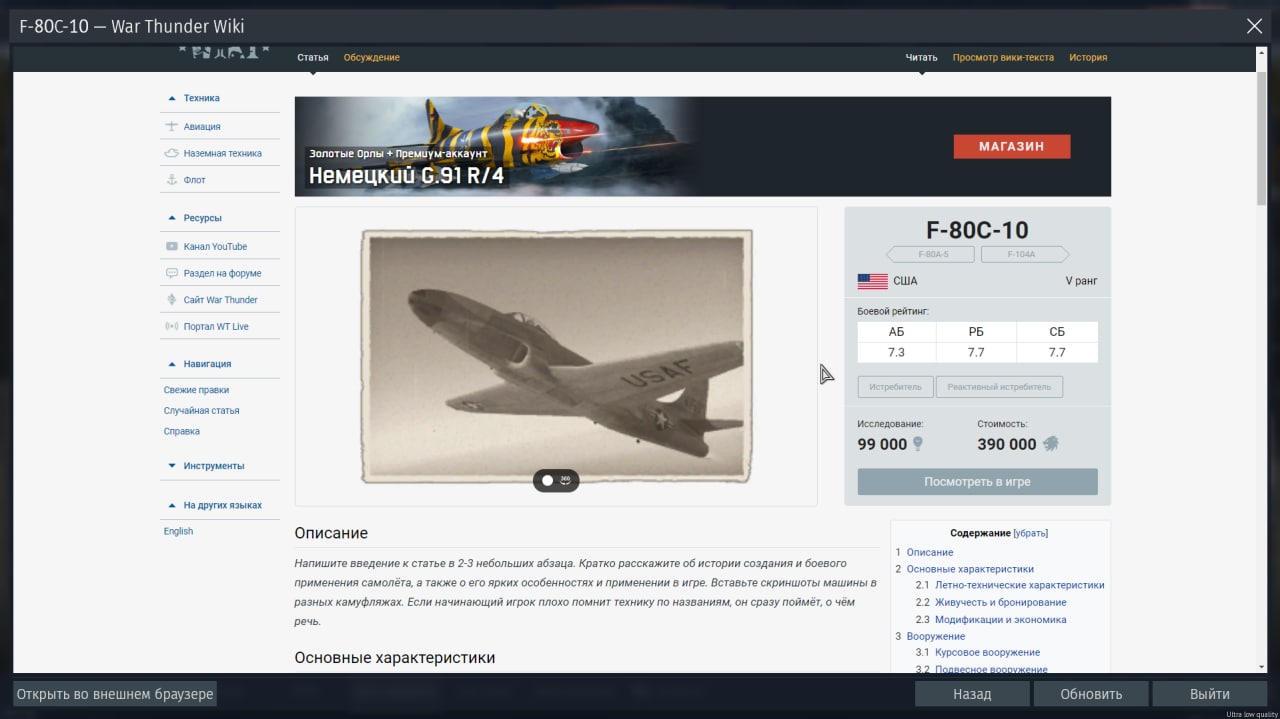
Task: Jump to Модификации и экономика
Action: point(1000,619)
